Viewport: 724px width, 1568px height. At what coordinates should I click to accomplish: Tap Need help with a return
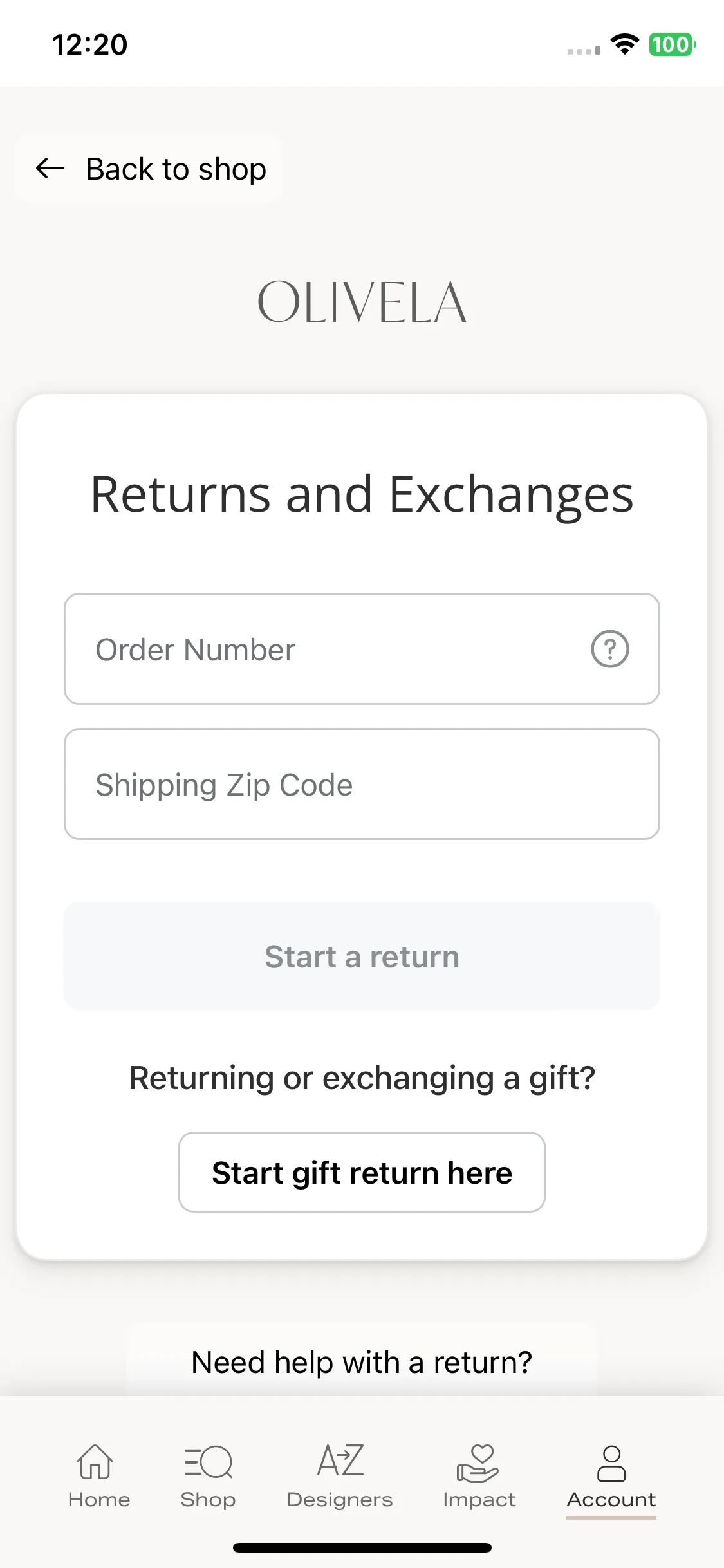coord(362,1362)
